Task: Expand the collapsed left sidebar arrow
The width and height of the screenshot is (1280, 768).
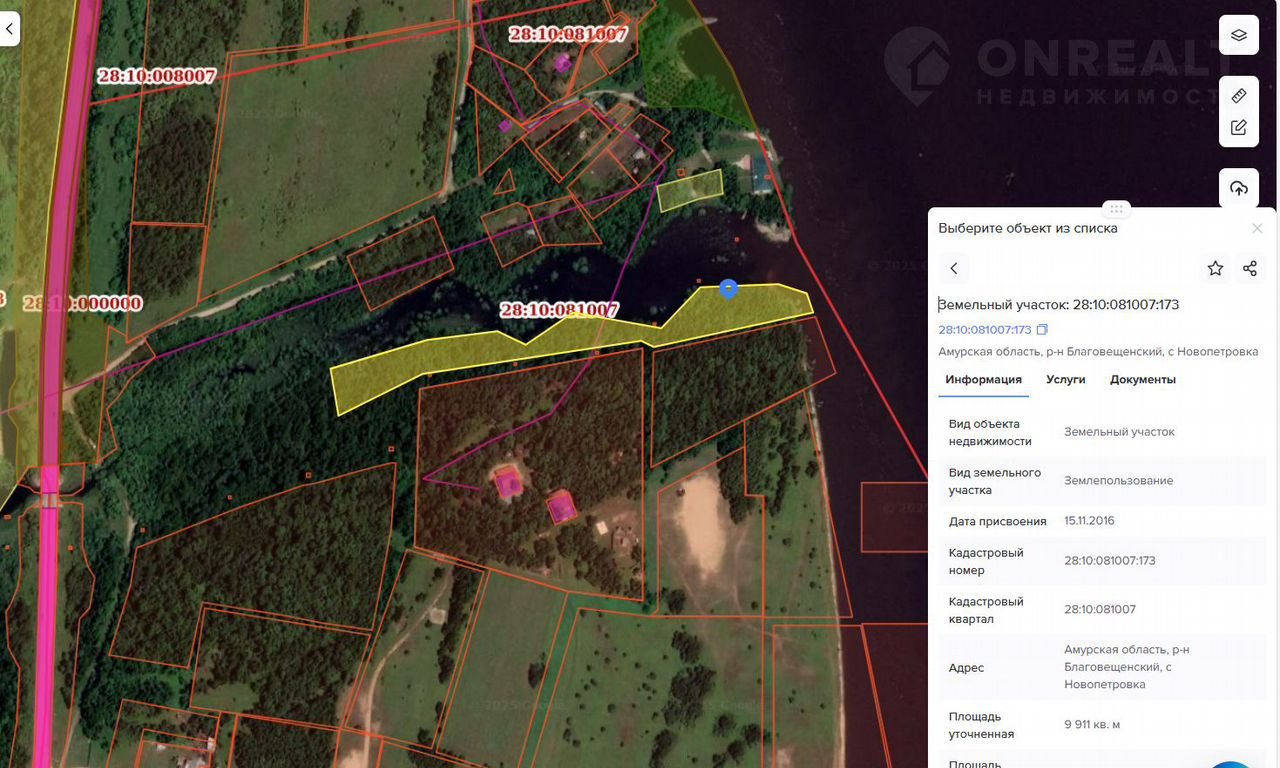Action: click(x=9, y=29)
